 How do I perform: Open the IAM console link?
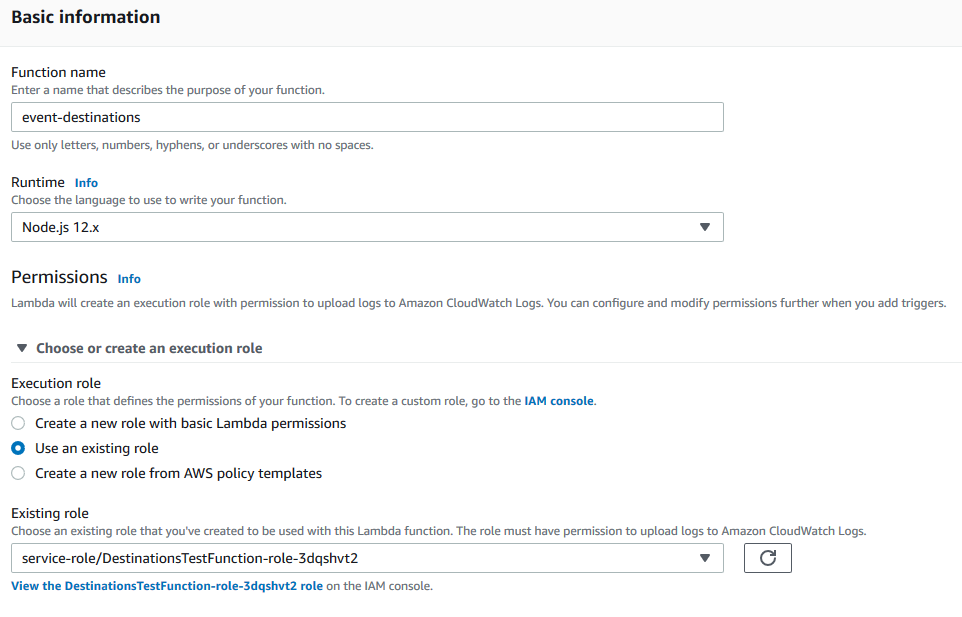click(559, 401)
